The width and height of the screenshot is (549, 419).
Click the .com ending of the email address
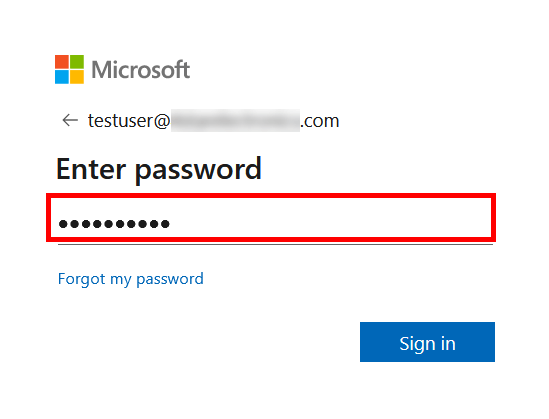tap(320, 121)
